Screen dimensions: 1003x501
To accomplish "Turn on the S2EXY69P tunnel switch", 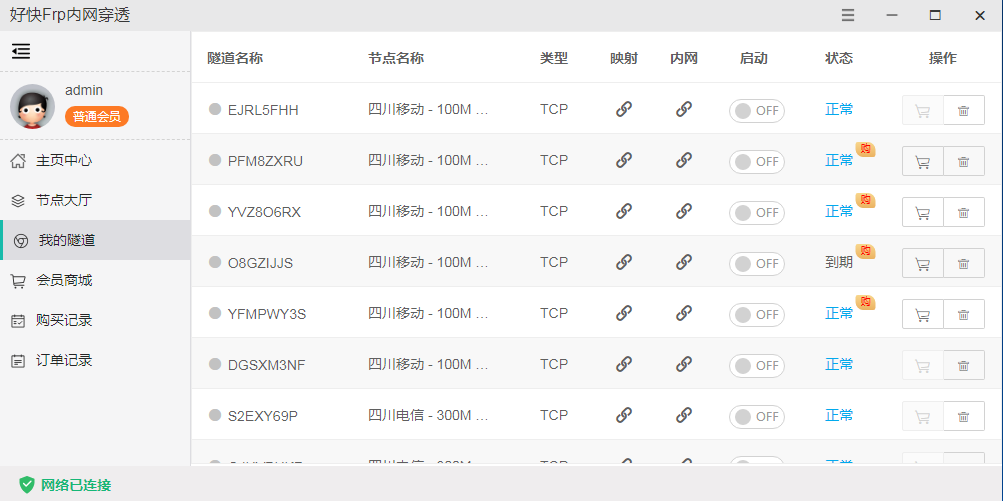I will click(756, 416).
